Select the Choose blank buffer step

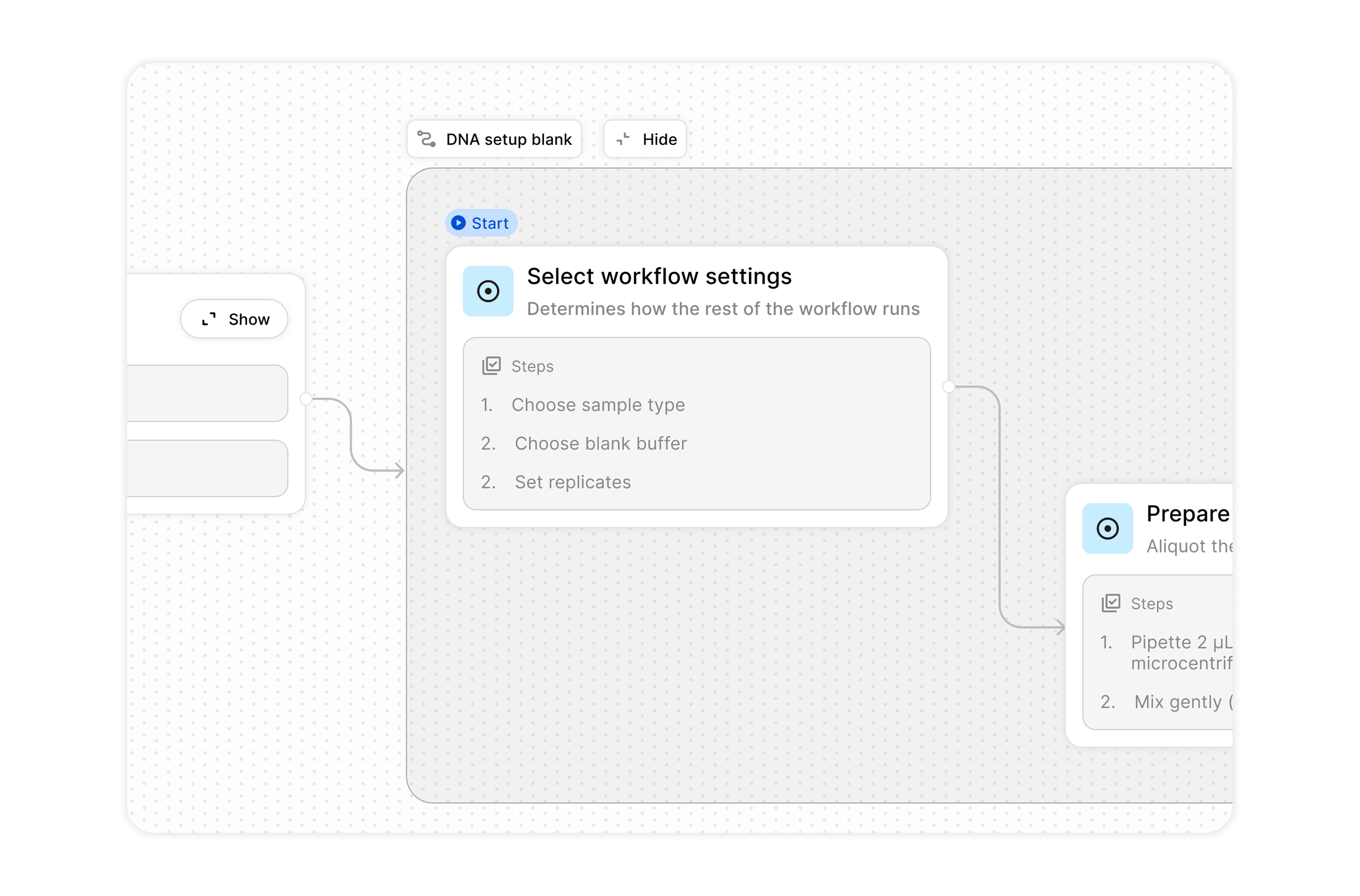tap(601, 444)
